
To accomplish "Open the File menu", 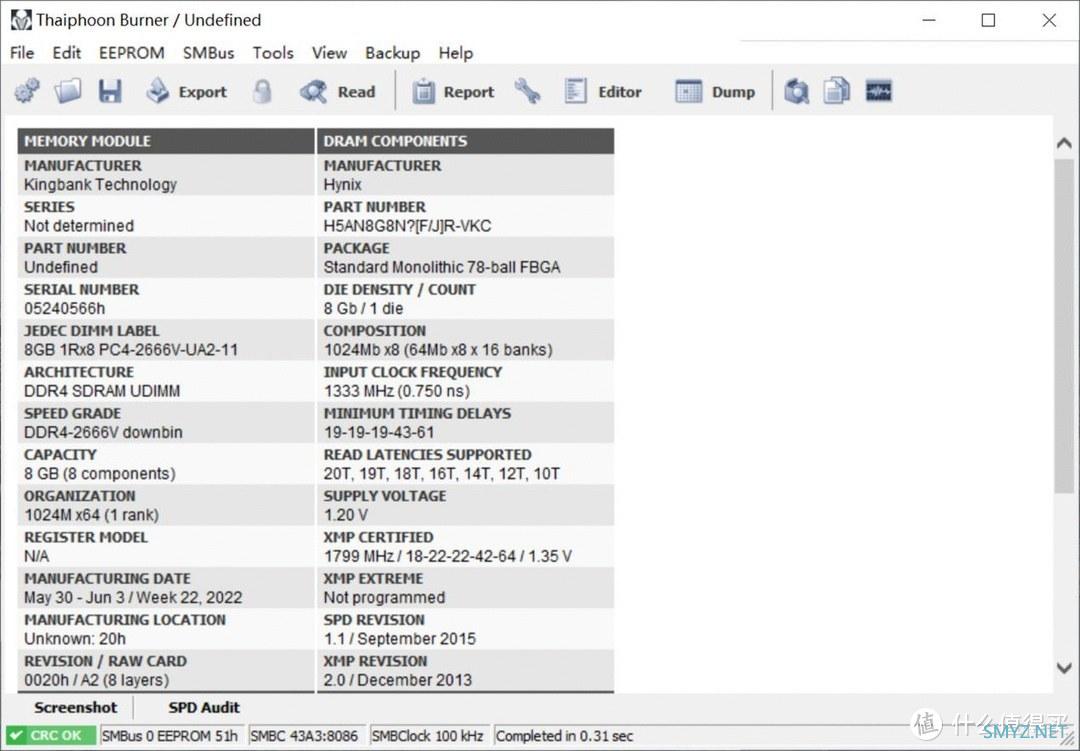I will (22, 53).
